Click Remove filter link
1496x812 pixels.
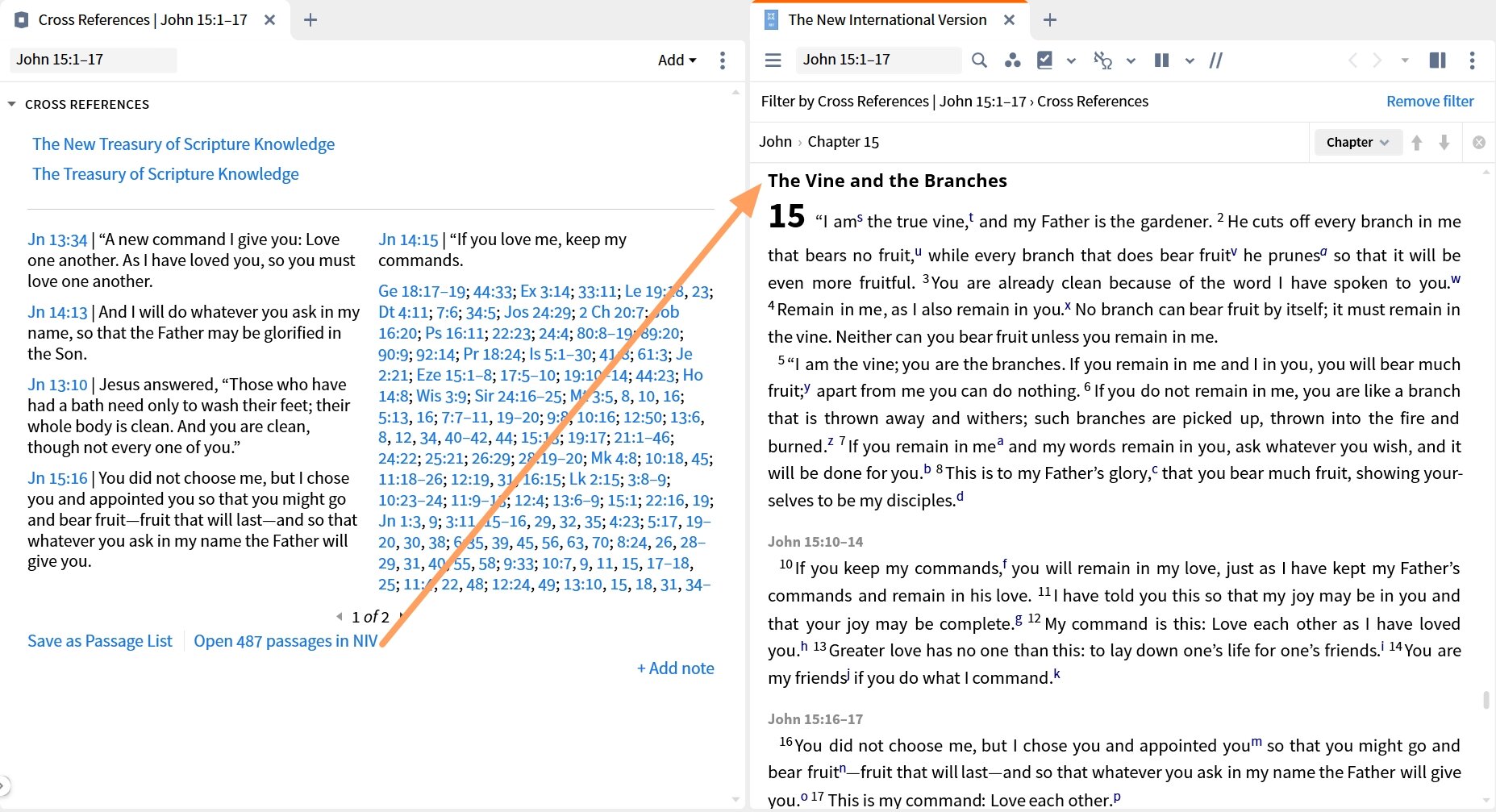pos(1430,101)
